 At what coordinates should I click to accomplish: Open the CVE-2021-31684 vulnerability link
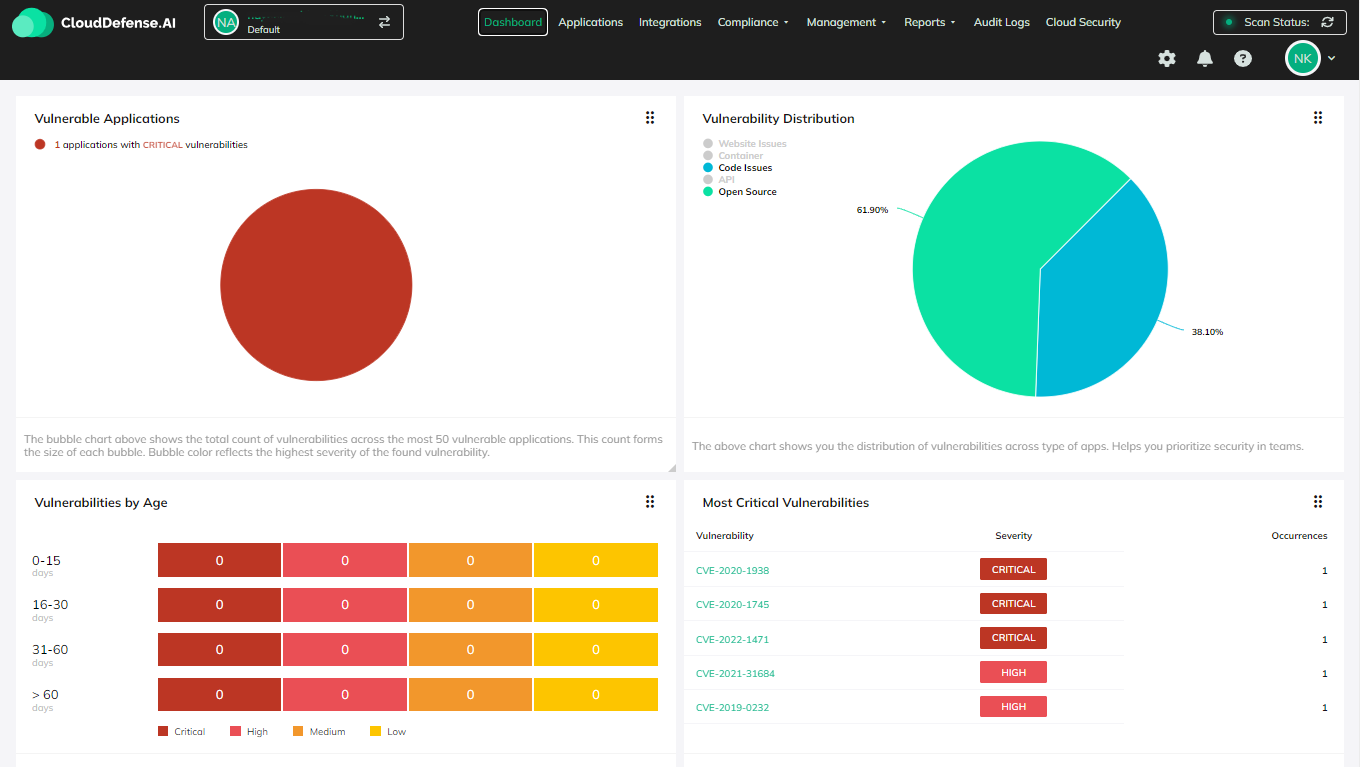coord(735,674)
